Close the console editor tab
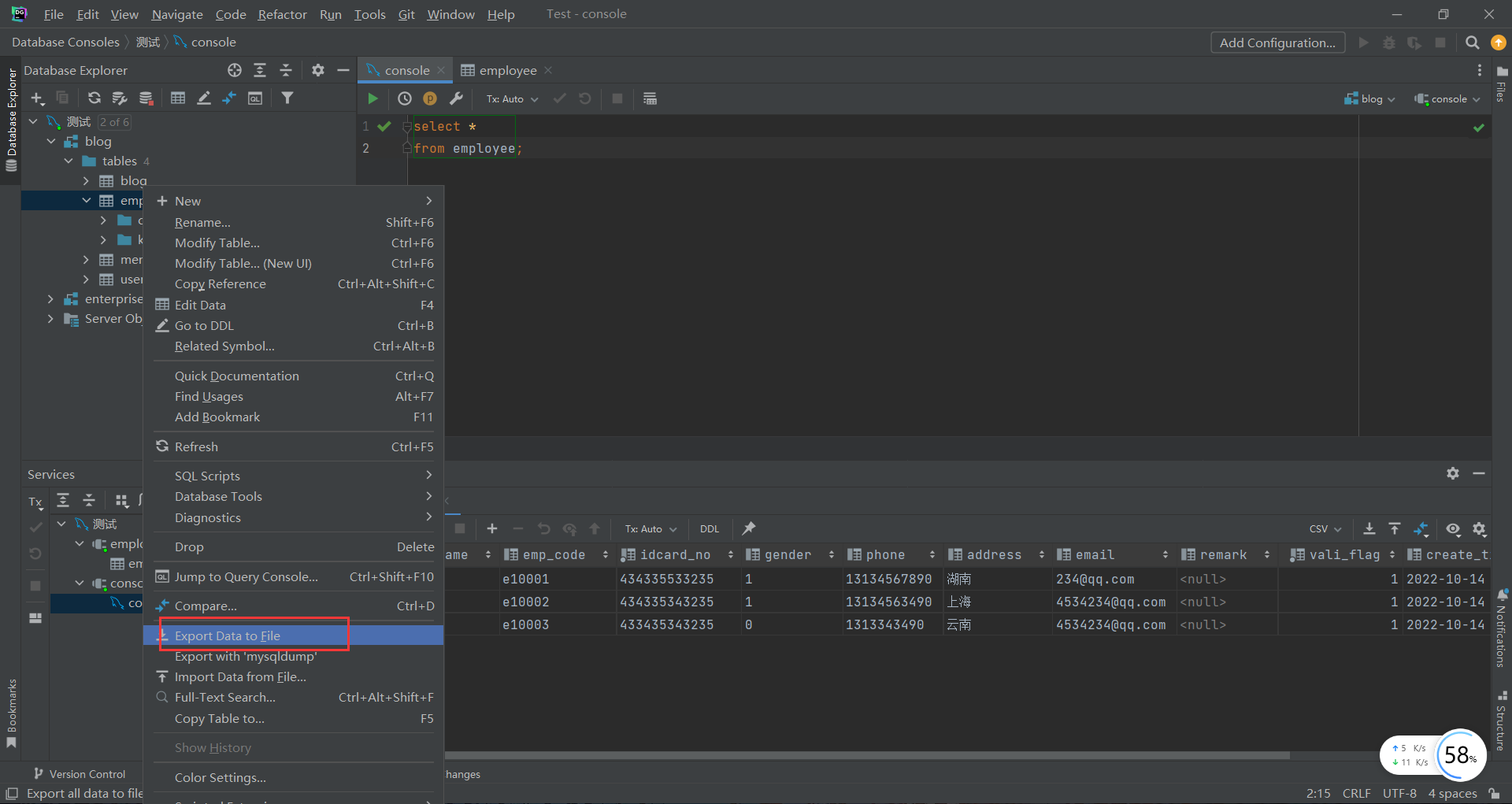The width and height of the screenshot is (1512, 804). 441,70
